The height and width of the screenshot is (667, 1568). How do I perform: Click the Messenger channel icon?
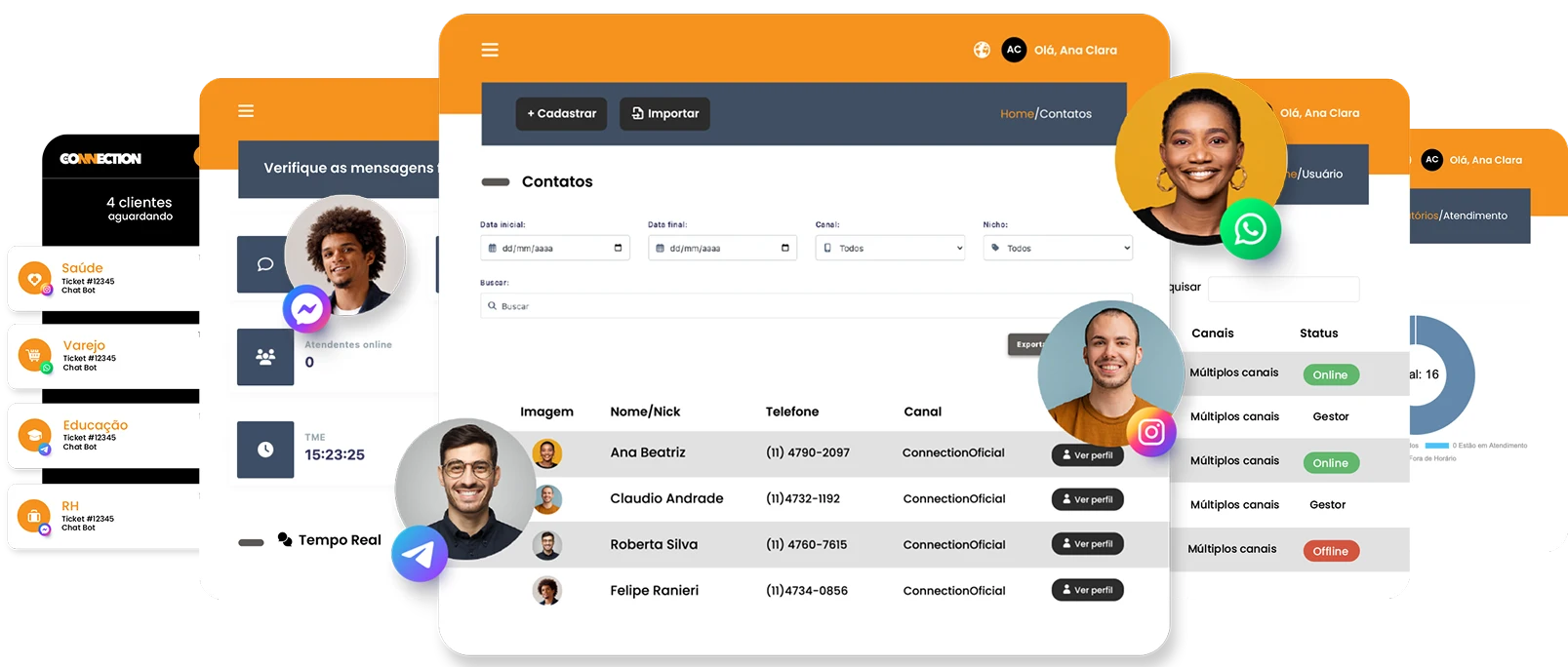pyautogui.click(x=306, y=310)
